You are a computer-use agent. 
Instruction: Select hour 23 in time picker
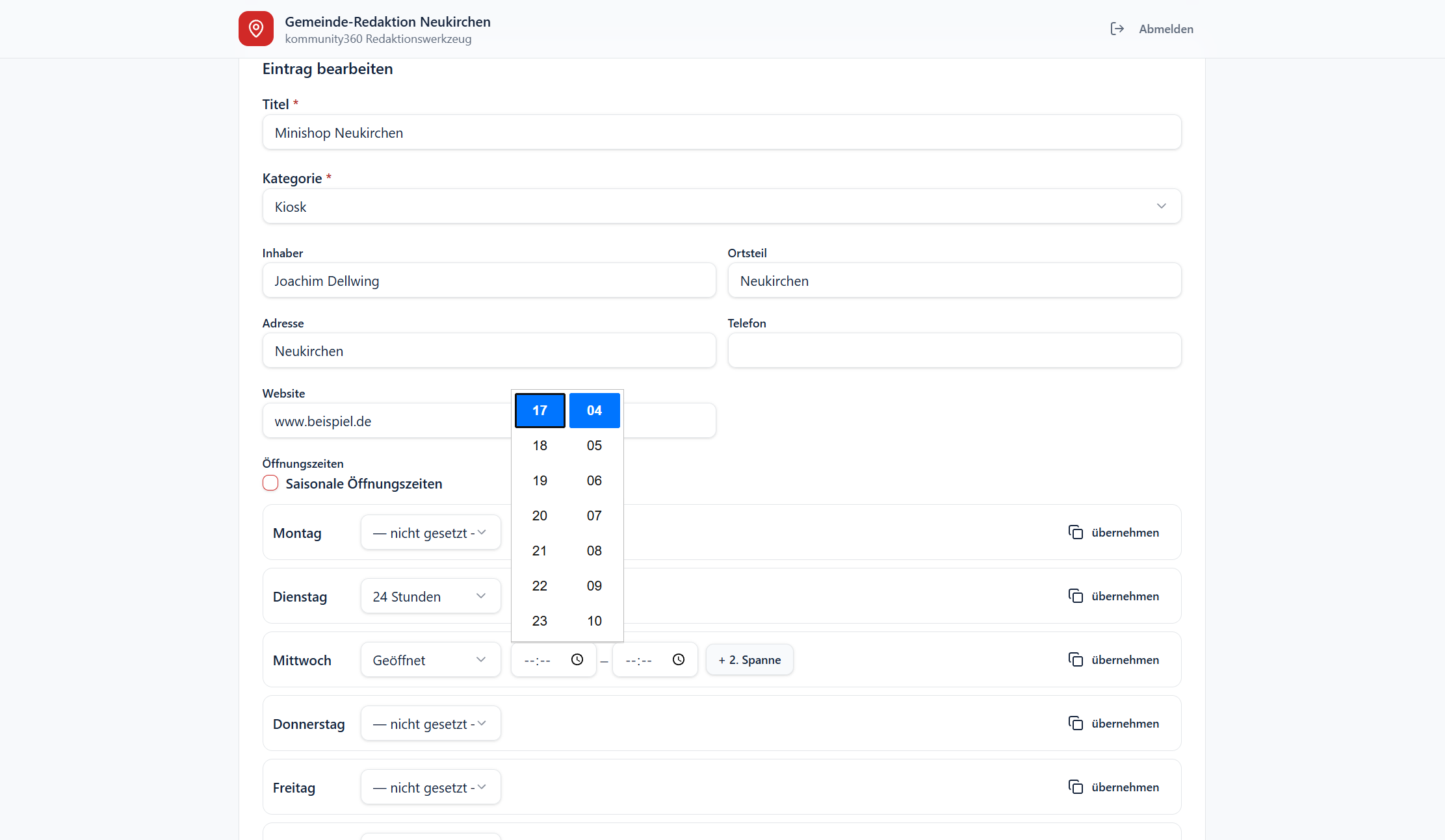coord(540,621)
